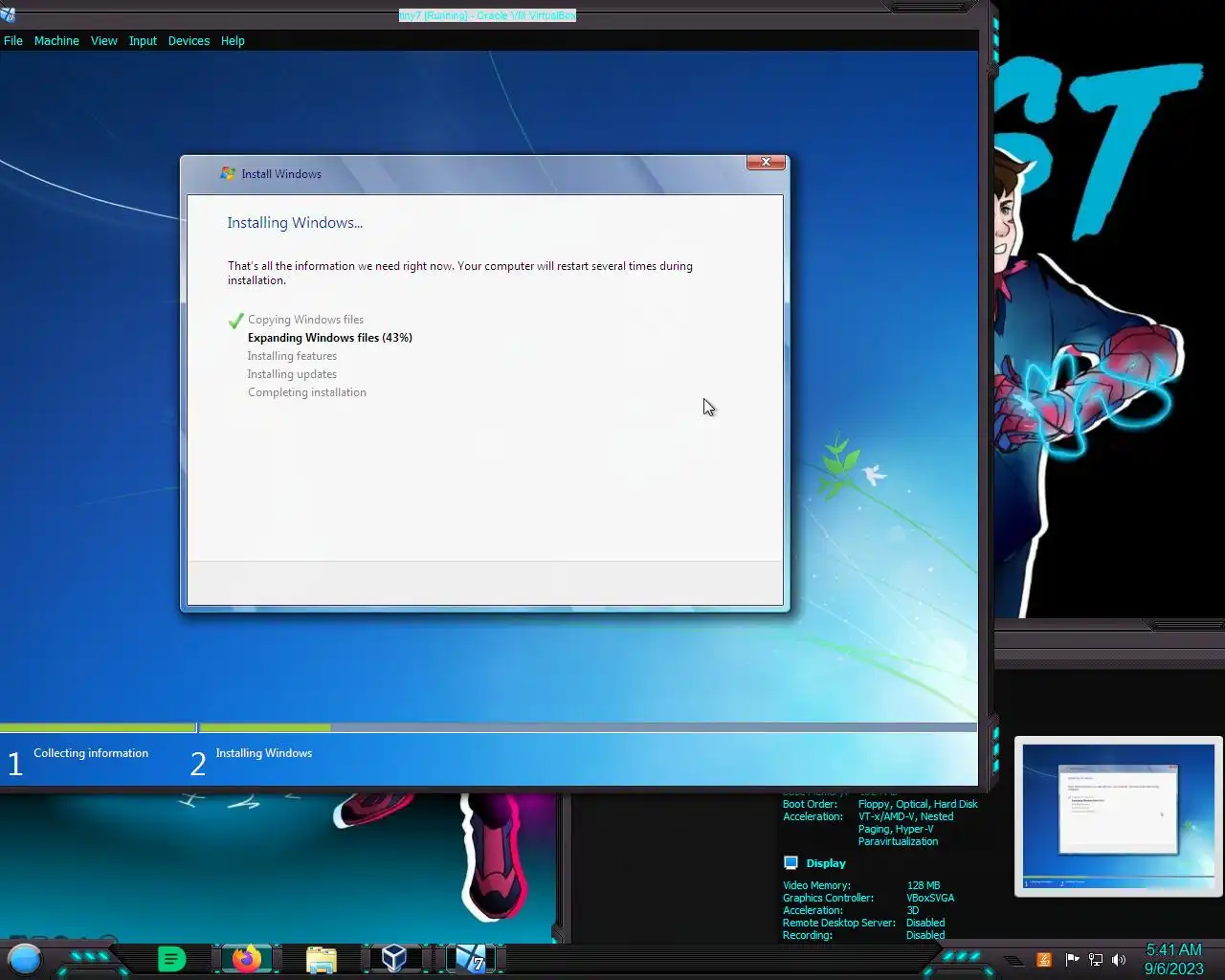Screen dimensions: 1225x980
Task: Open the Devices menu
Action: (189, 41)
